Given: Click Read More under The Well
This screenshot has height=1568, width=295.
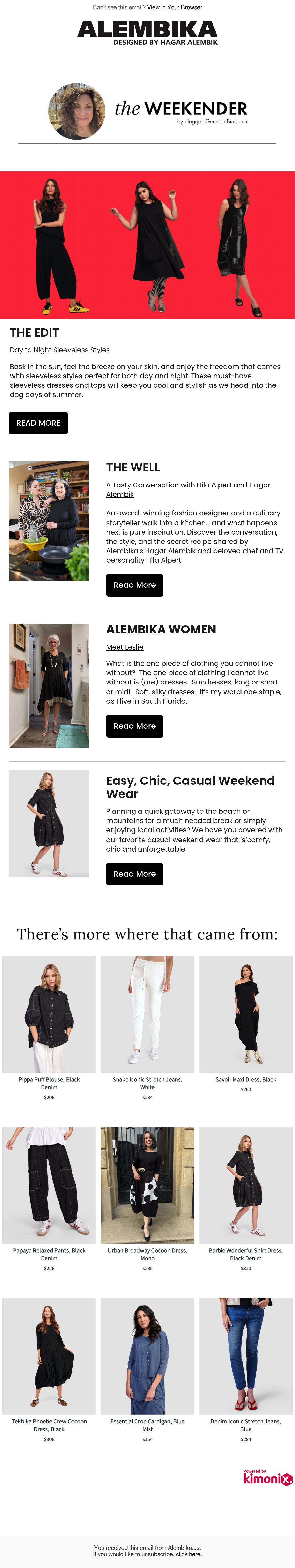Looking at the screenshot, I should [135, 585].
